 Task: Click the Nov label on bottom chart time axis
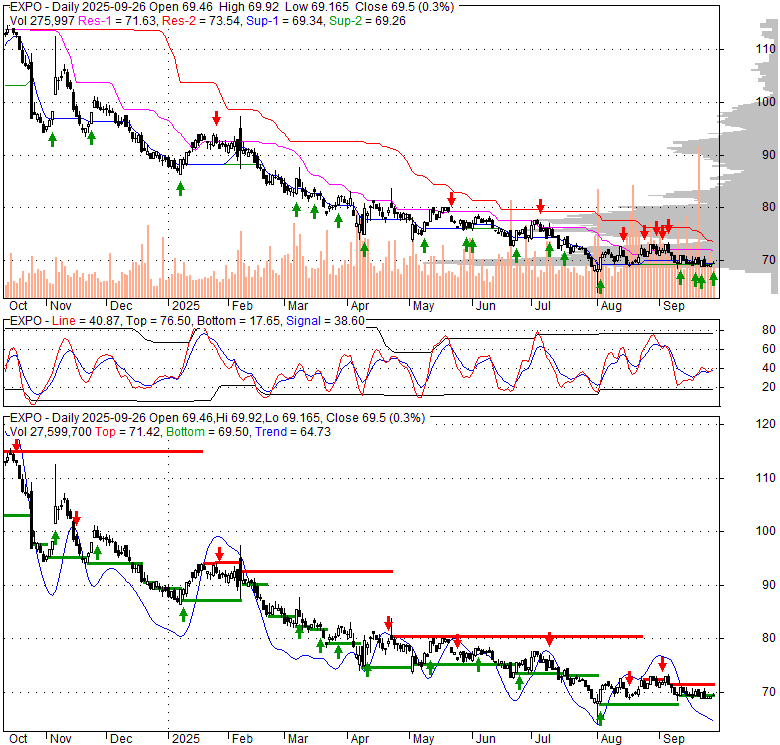61,739
